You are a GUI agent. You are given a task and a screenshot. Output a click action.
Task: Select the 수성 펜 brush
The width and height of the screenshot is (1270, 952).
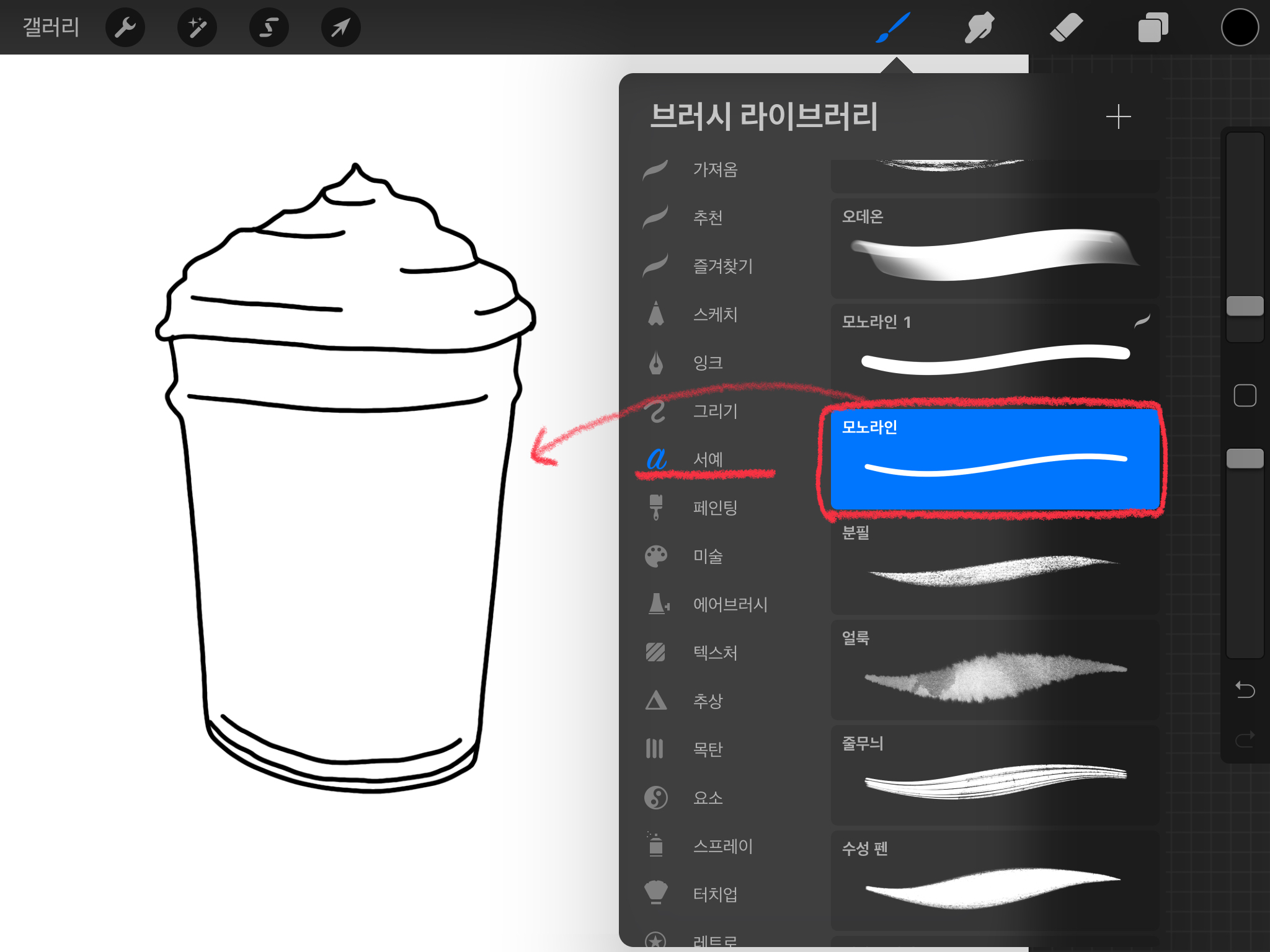995,880
